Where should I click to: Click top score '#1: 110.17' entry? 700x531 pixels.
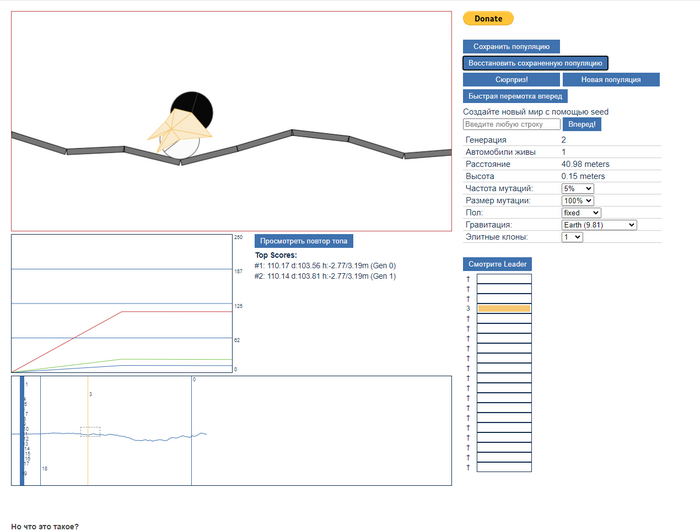click(x=325, y=266)
